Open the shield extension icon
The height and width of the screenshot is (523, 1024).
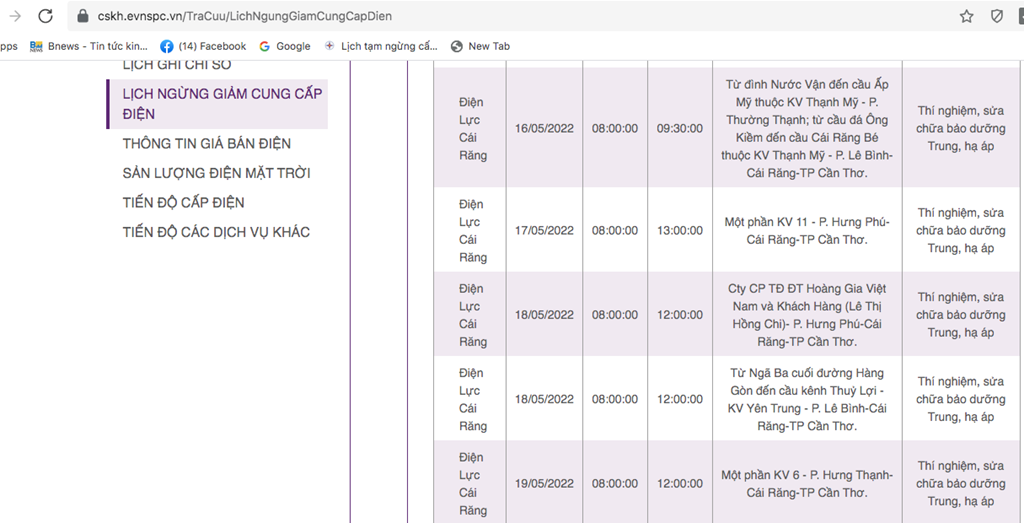point(997,16)
